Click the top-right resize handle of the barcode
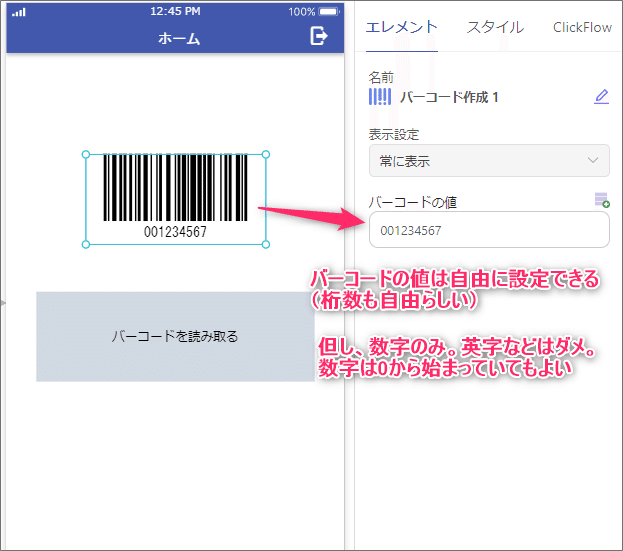 266,154
